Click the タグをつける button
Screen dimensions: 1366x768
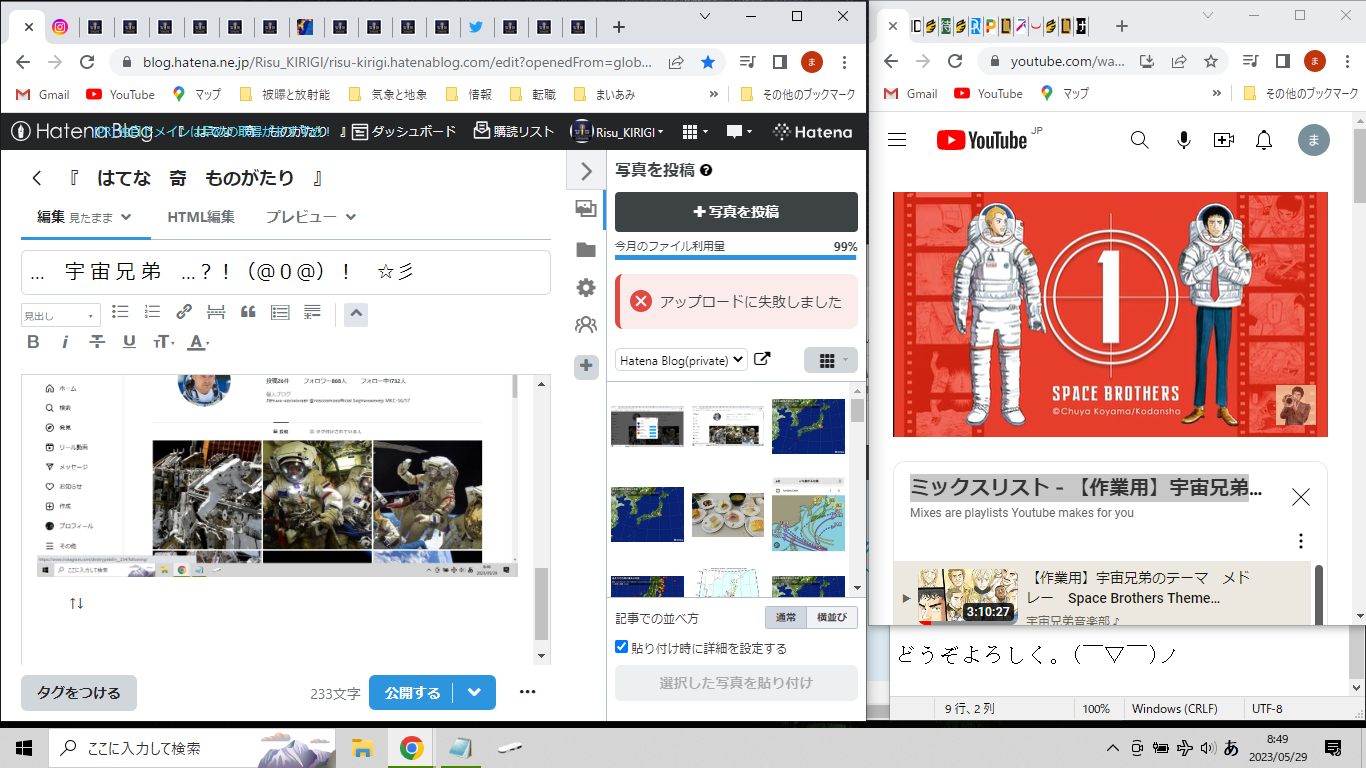[79, 693]
